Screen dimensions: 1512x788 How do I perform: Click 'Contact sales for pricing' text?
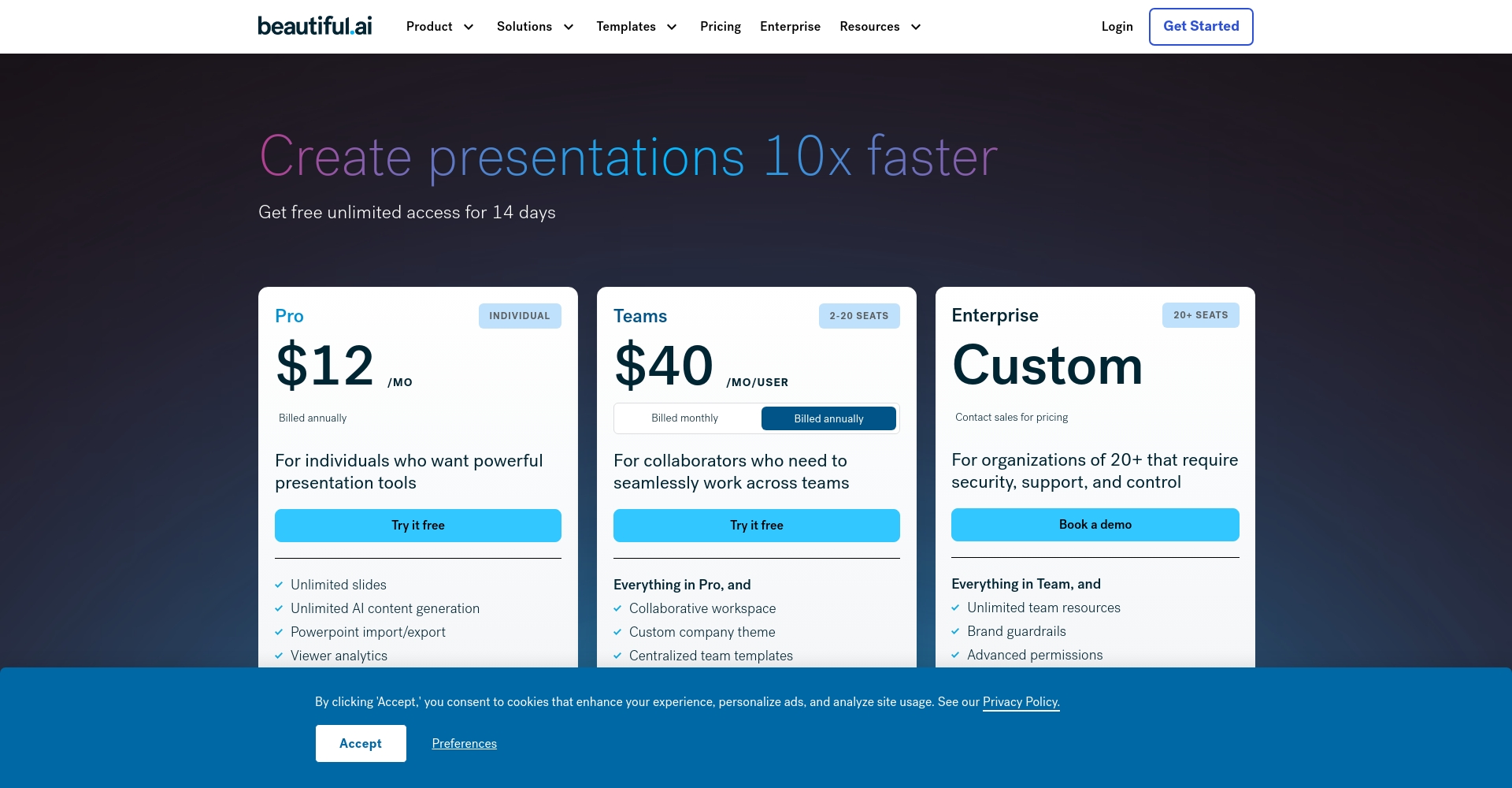coord(1012,417)
